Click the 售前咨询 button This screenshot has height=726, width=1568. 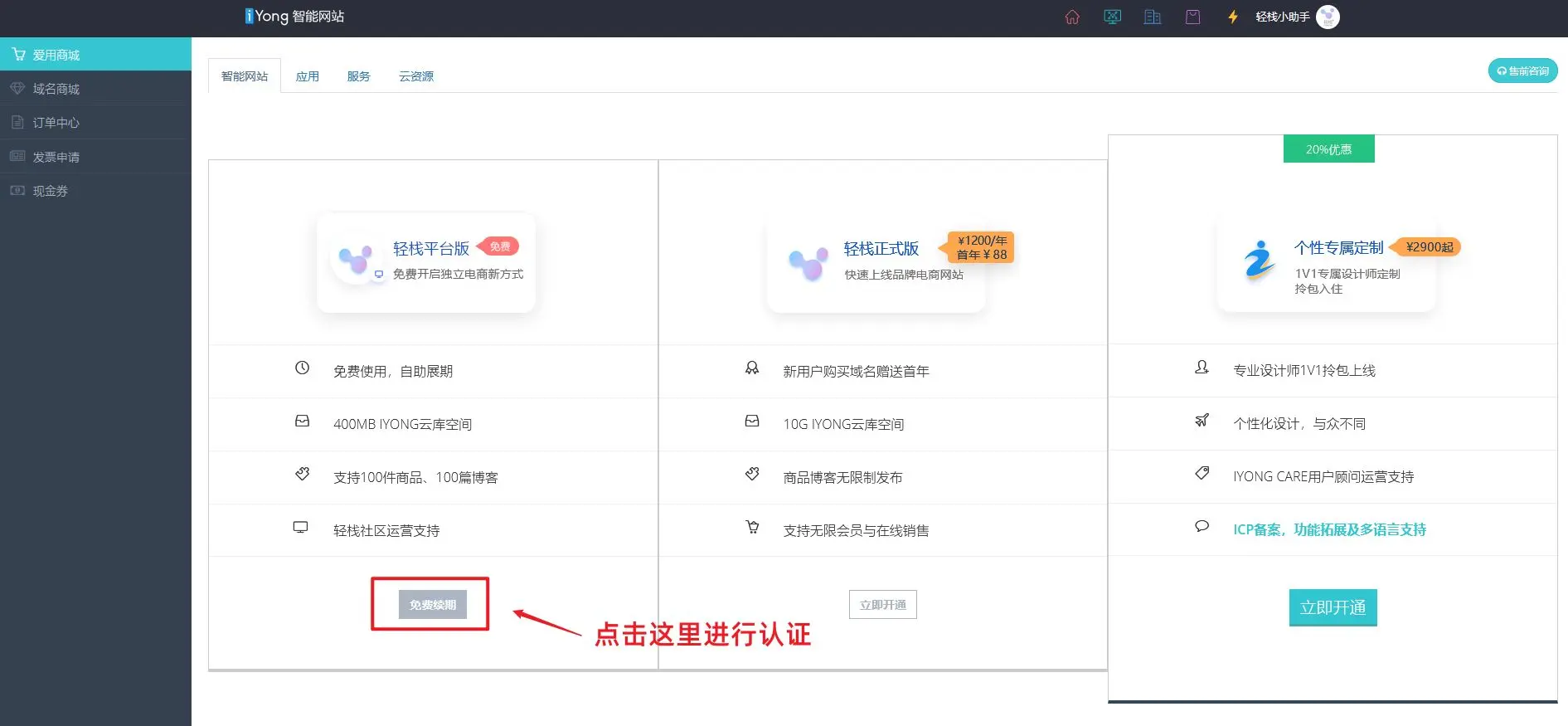point(1522,71)
